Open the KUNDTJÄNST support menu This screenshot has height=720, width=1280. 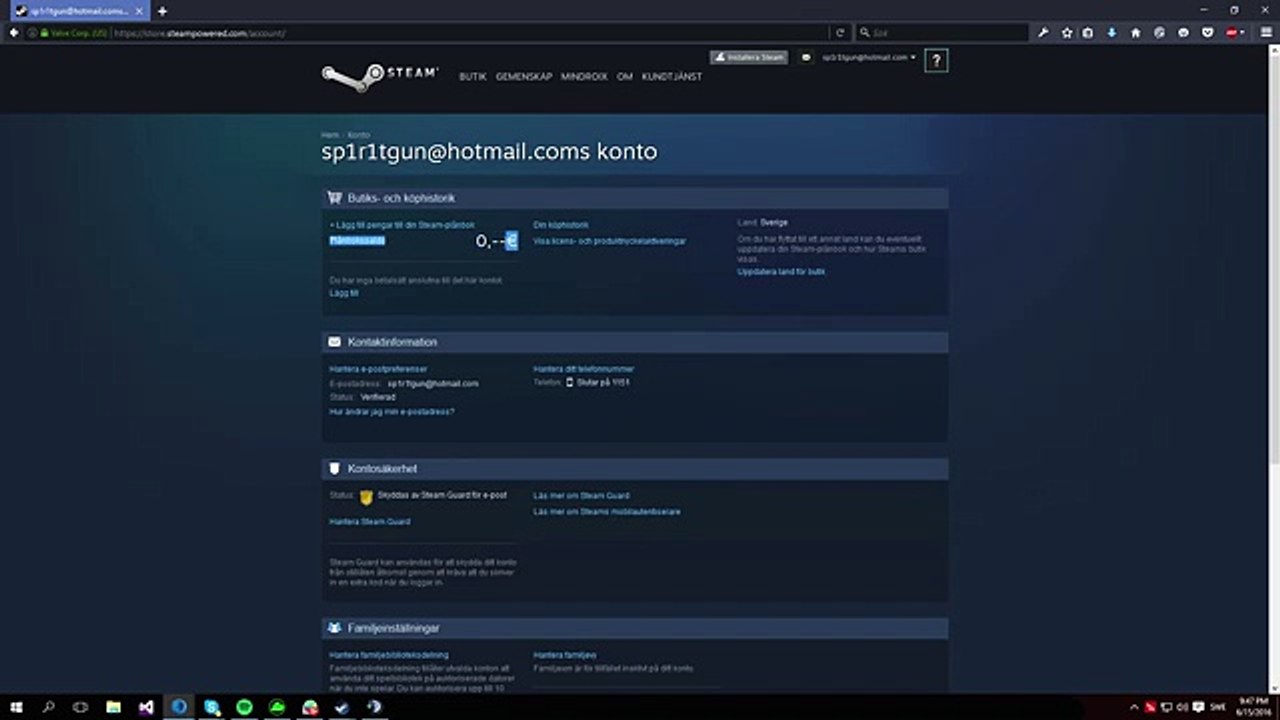coord(672,77)
